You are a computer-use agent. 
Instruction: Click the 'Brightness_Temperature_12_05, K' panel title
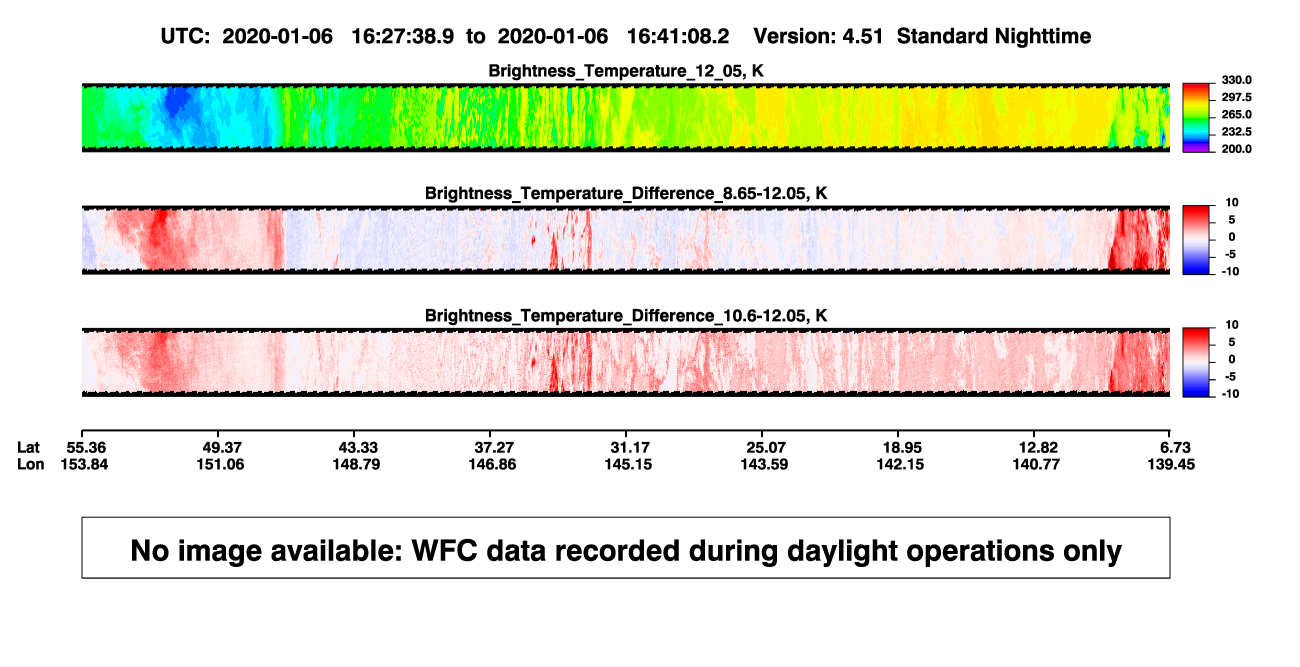[x=626, y=71]
